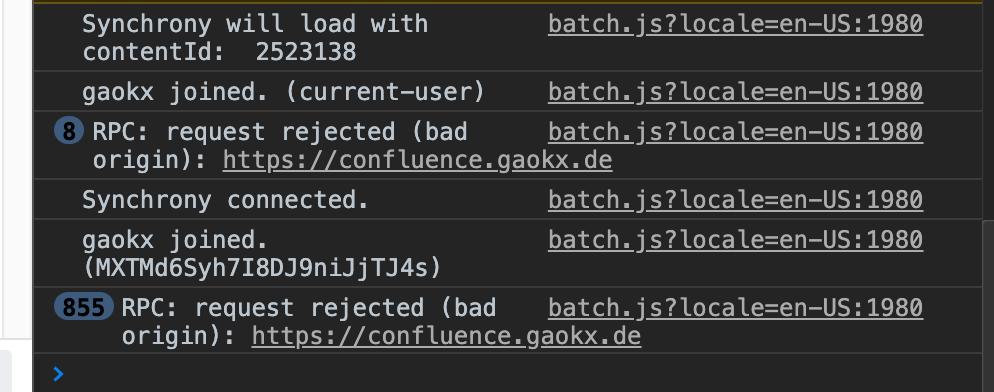Select the 'gaokx joined. (current-user)' message
The height and width of the screenshot is (392, 994).
283,92
